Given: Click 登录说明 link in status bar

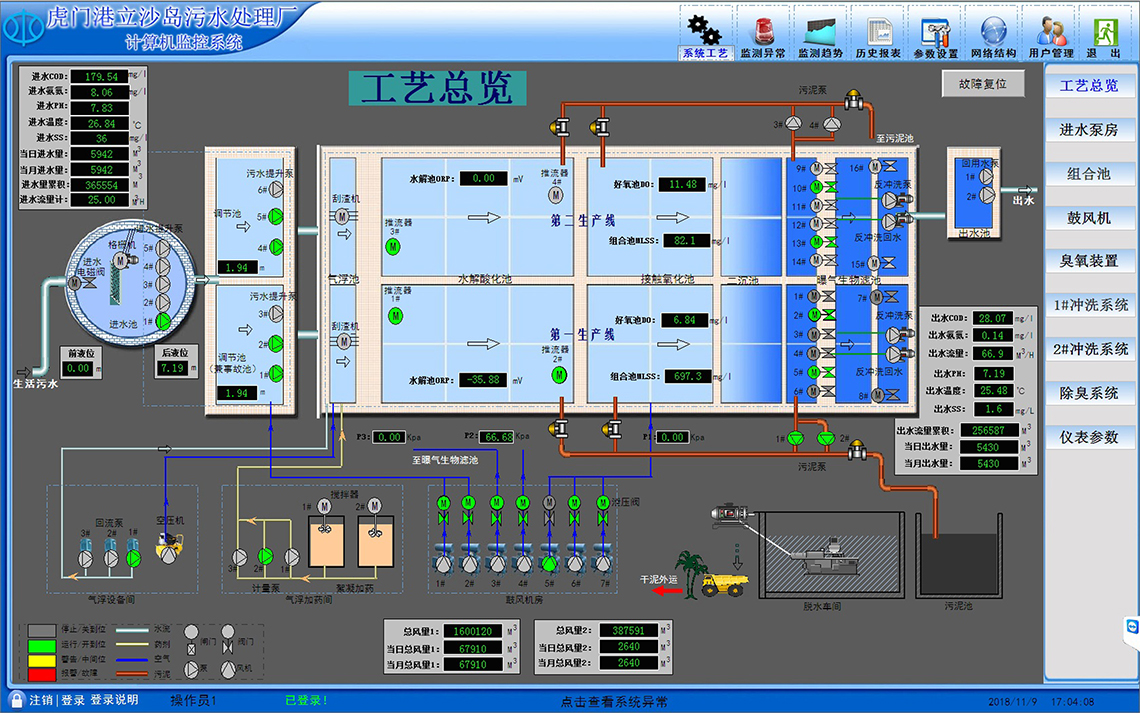Looking at the screenshot, I should click(113, 700).
